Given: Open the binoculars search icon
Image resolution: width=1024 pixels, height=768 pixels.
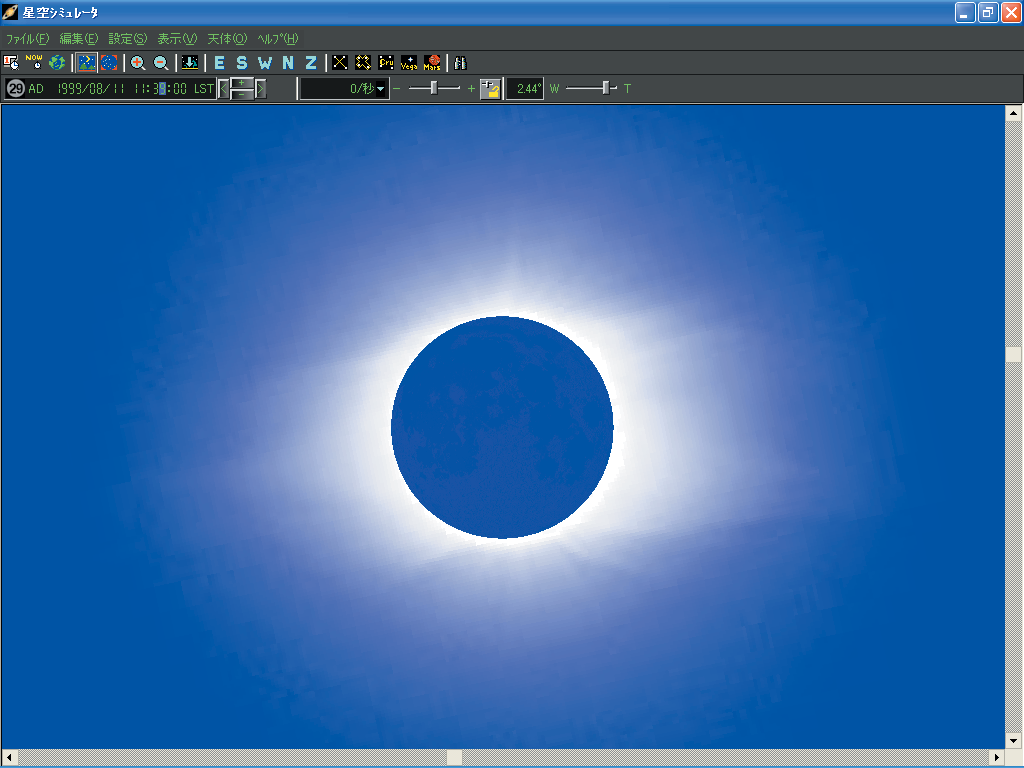Looking at the screenshot, I should [x=460, y=63].
